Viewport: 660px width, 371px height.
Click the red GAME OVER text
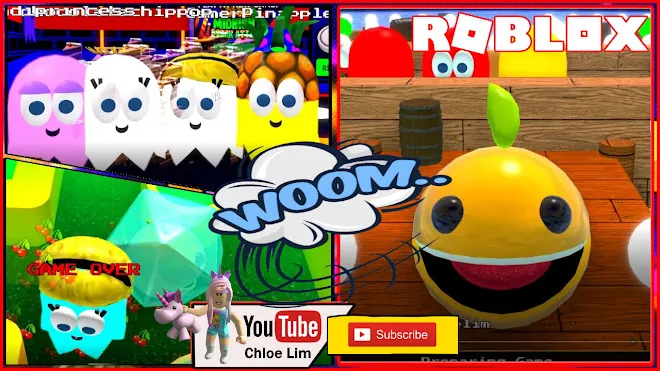(x=83, y=269)
